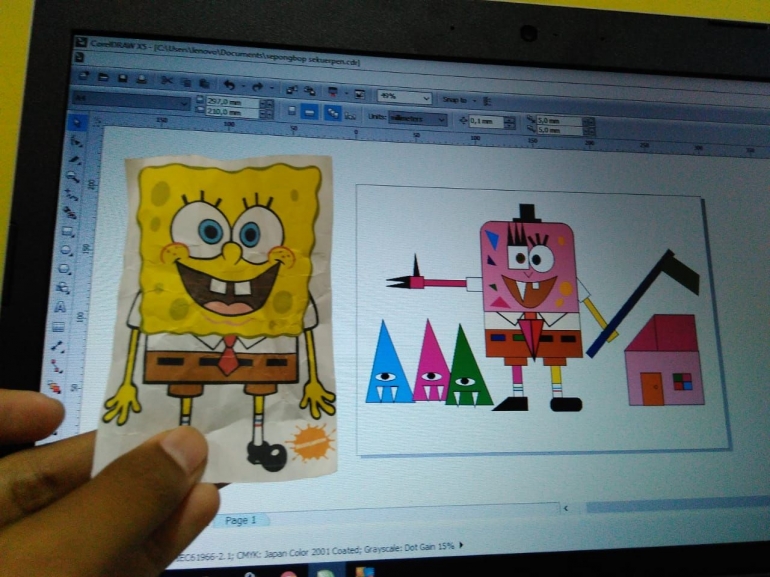The image size is (770, 577).
Task: Select the Ellipse tool
Action: [x=67, y=250]
